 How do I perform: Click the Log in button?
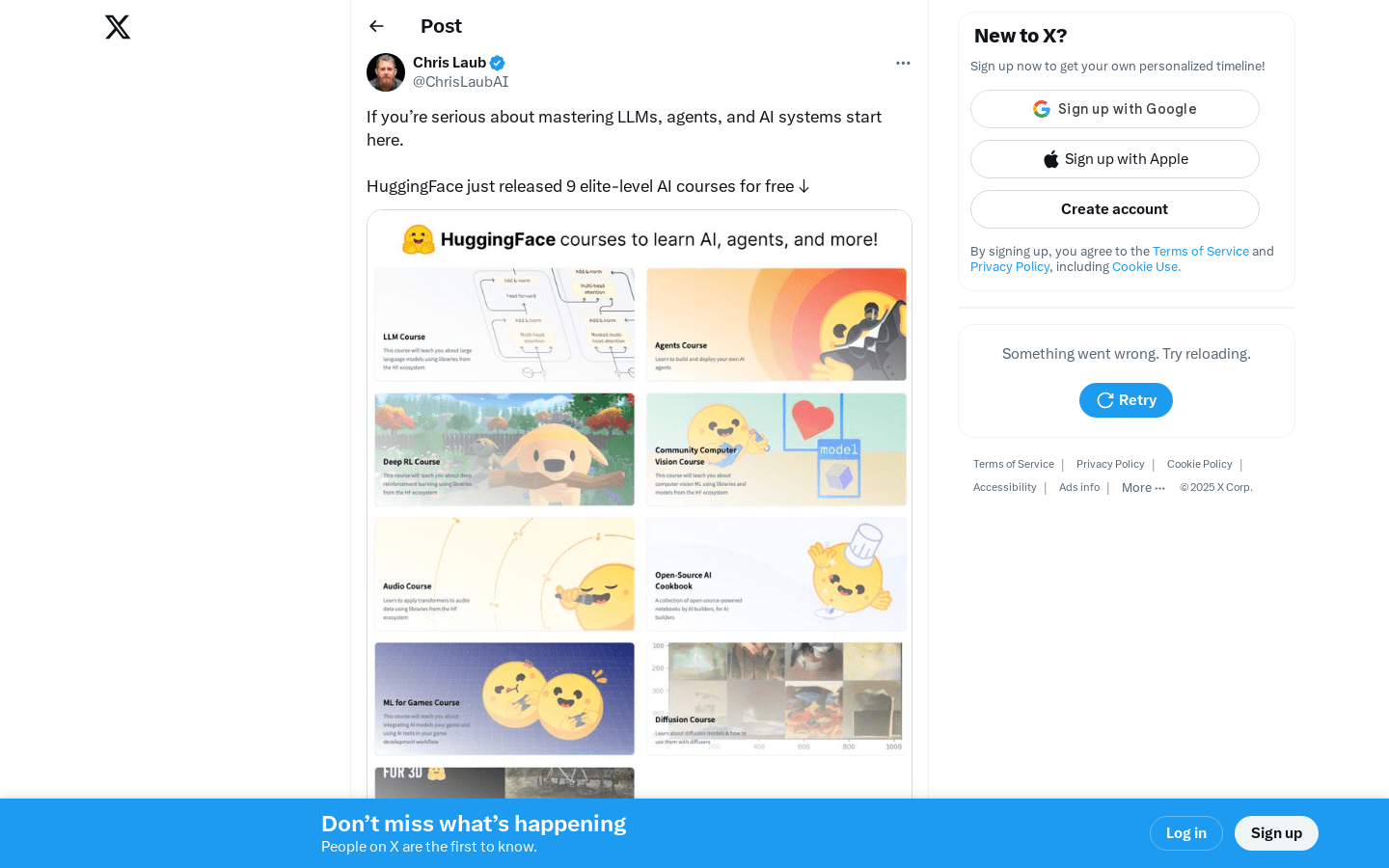tap(1186, 833)
